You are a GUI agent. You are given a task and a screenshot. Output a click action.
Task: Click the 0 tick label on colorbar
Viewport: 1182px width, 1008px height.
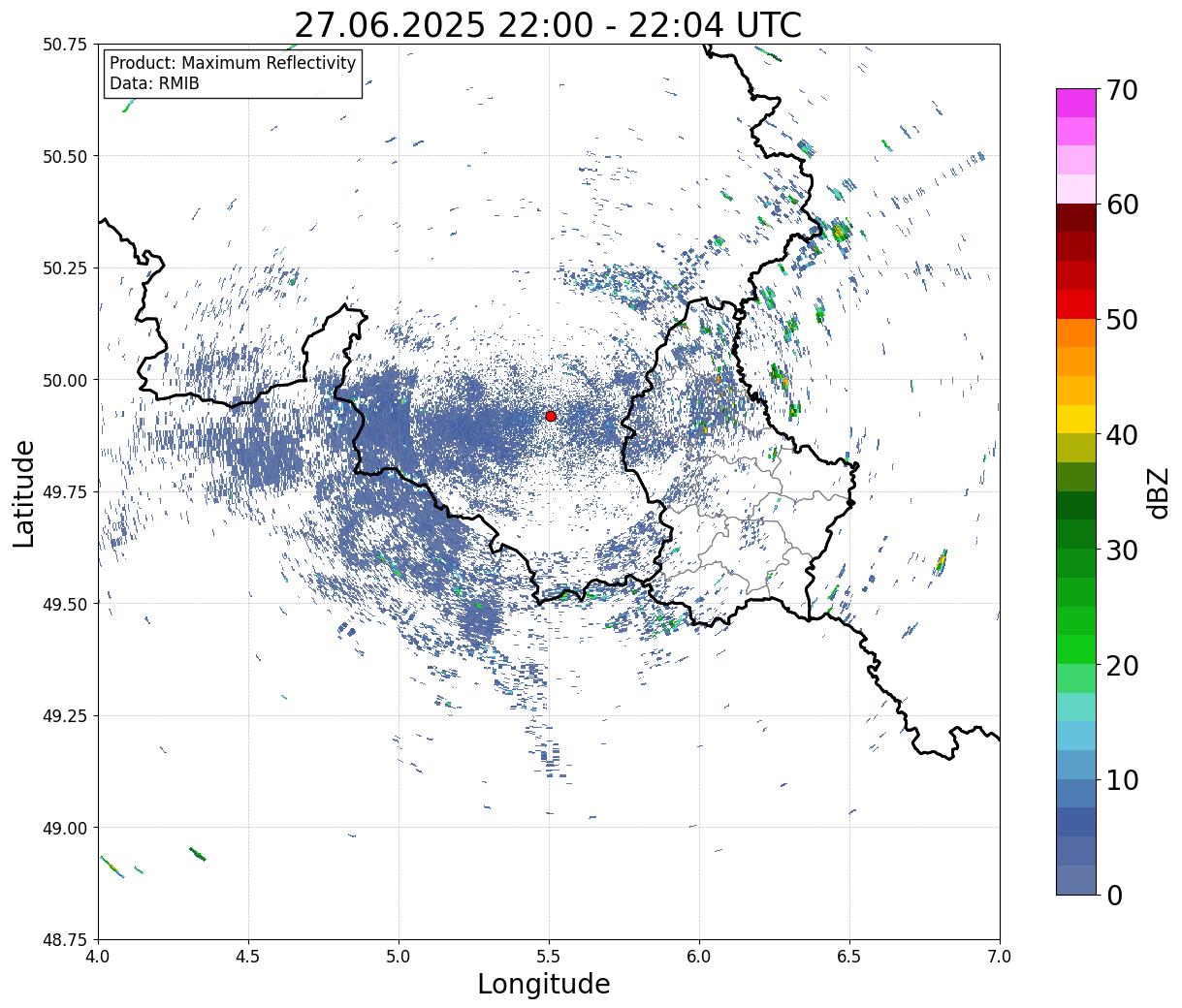tap(1114, 895)
